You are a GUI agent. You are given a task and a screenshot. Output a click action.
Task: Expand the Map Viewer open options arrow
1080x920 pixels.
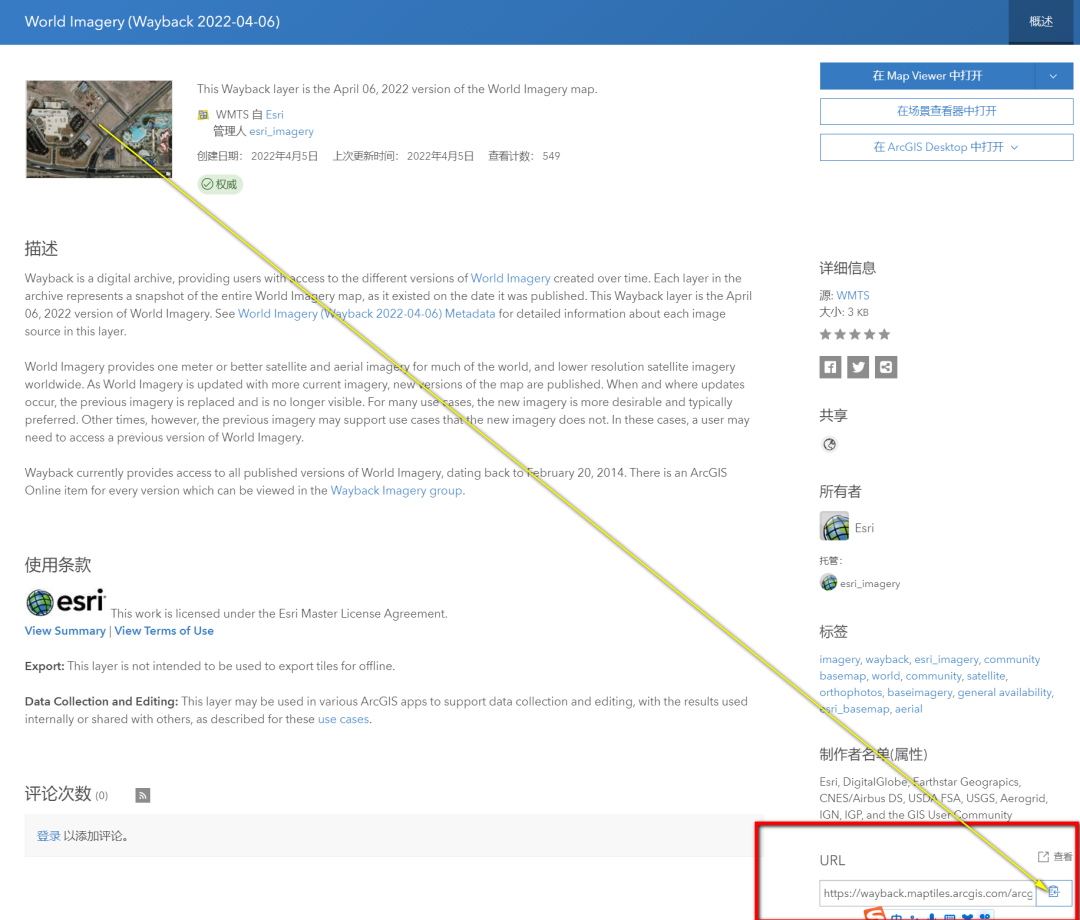coord(1053,76)
